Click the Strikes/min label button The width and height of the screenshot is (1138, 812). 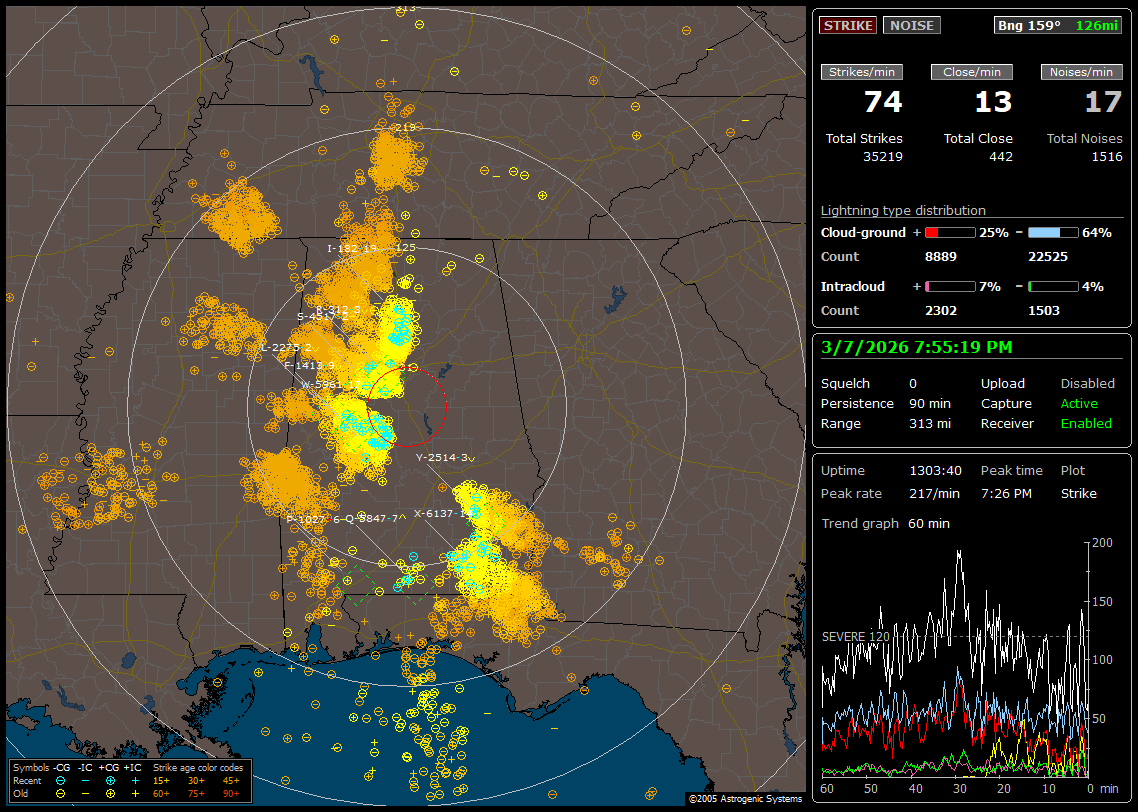[861, 72]
